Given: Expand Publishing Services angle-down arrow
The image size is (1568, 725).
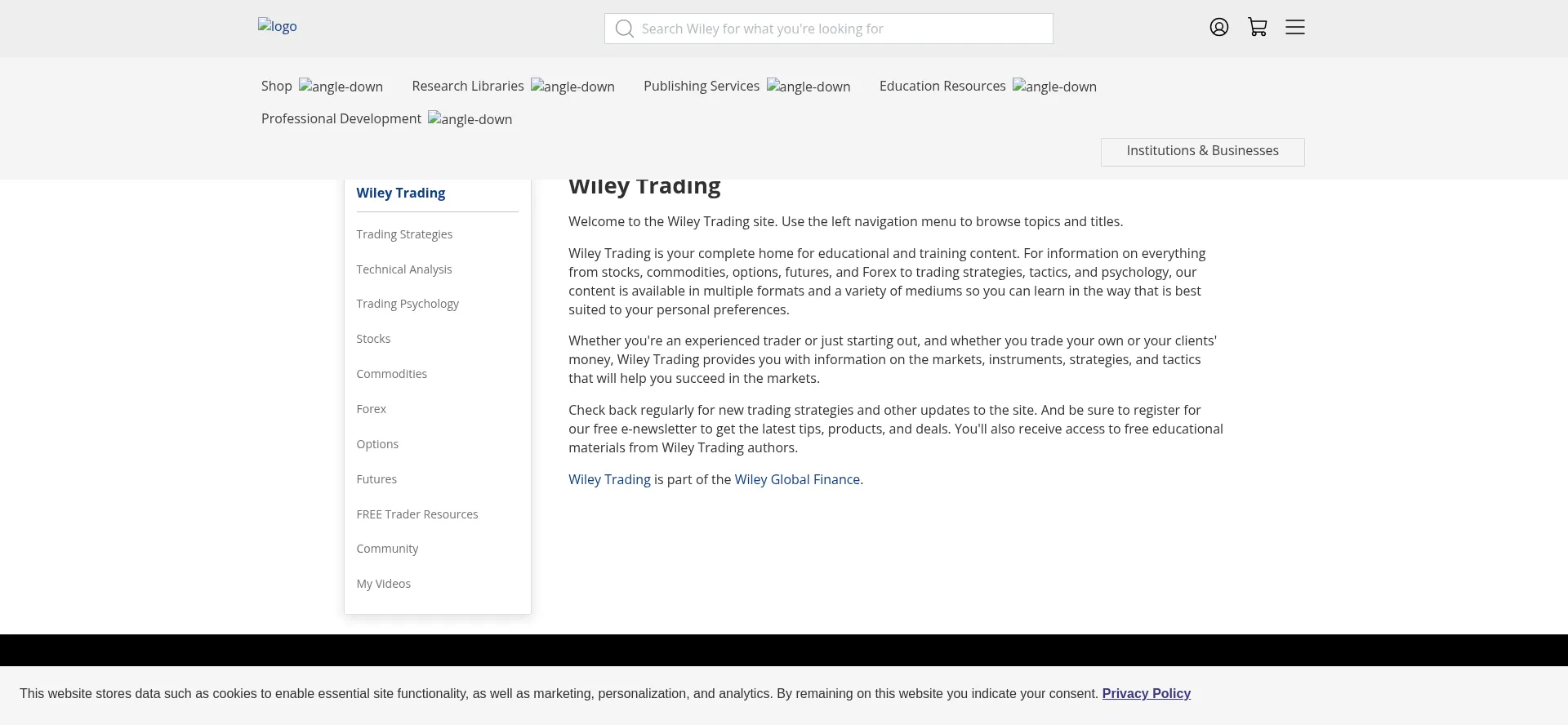Looking at the screenshot, I should [x=808, y=87].
